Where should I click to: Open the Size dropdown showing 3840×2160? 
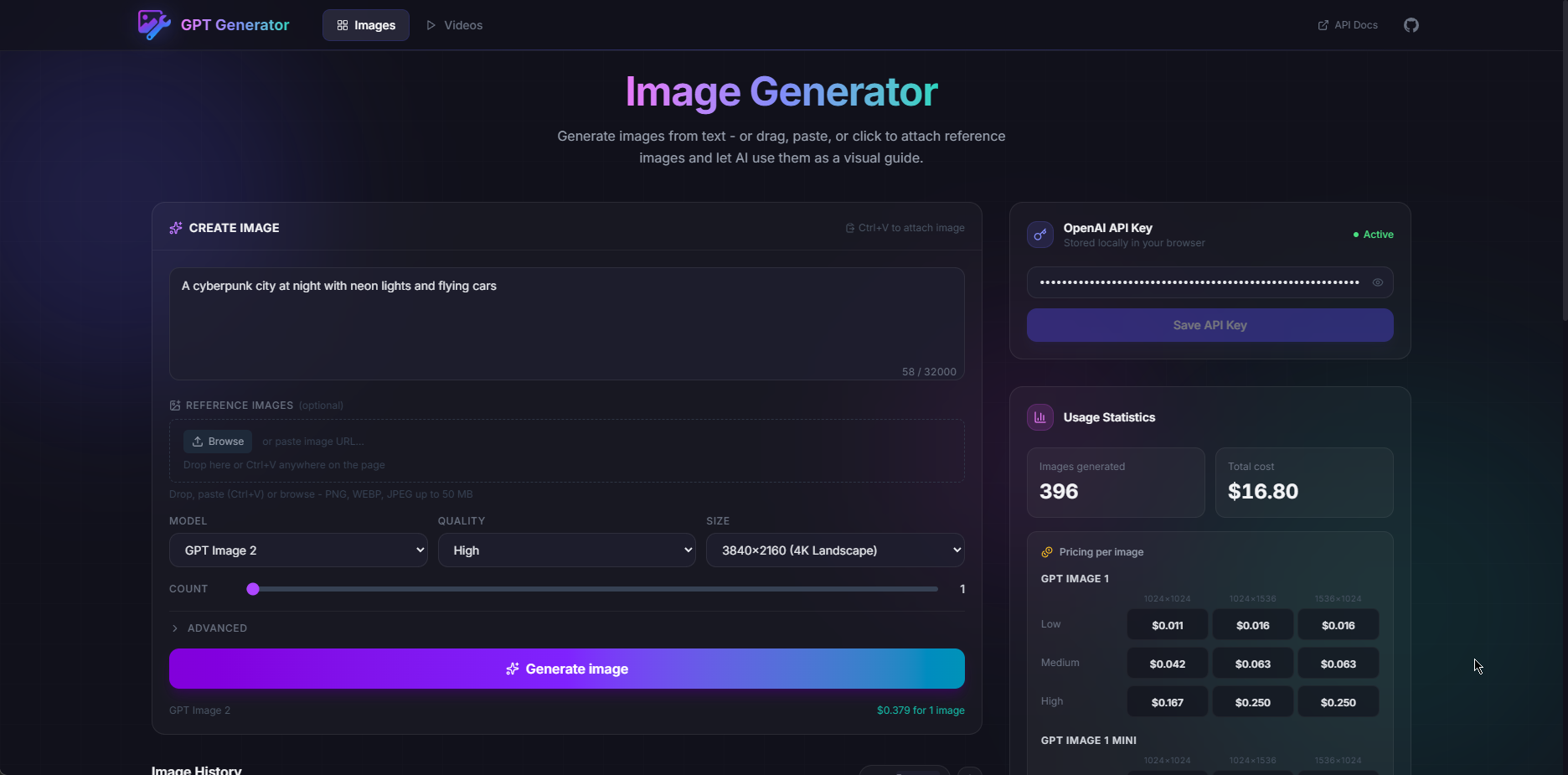point(835,550)
